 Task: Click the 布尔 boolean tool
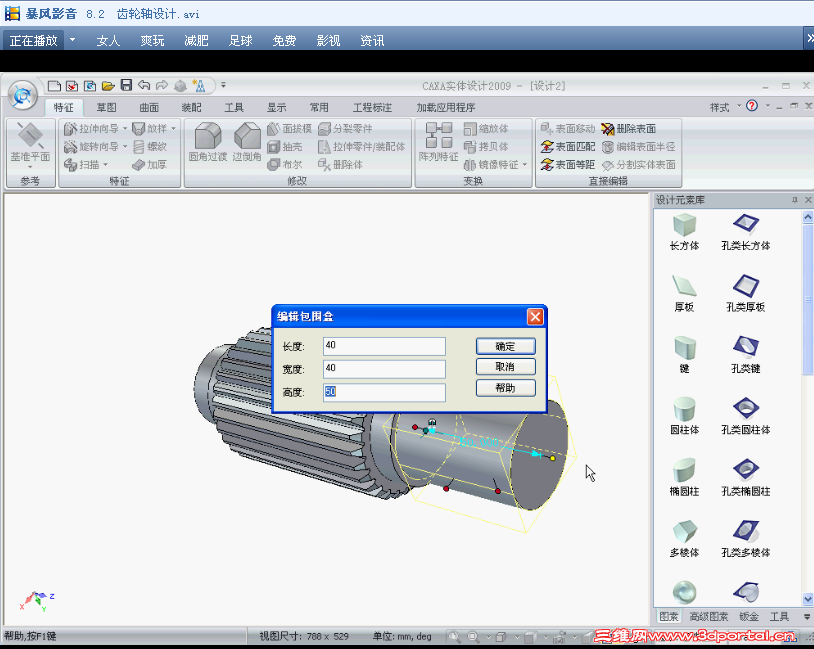click(x=284, y=165)
